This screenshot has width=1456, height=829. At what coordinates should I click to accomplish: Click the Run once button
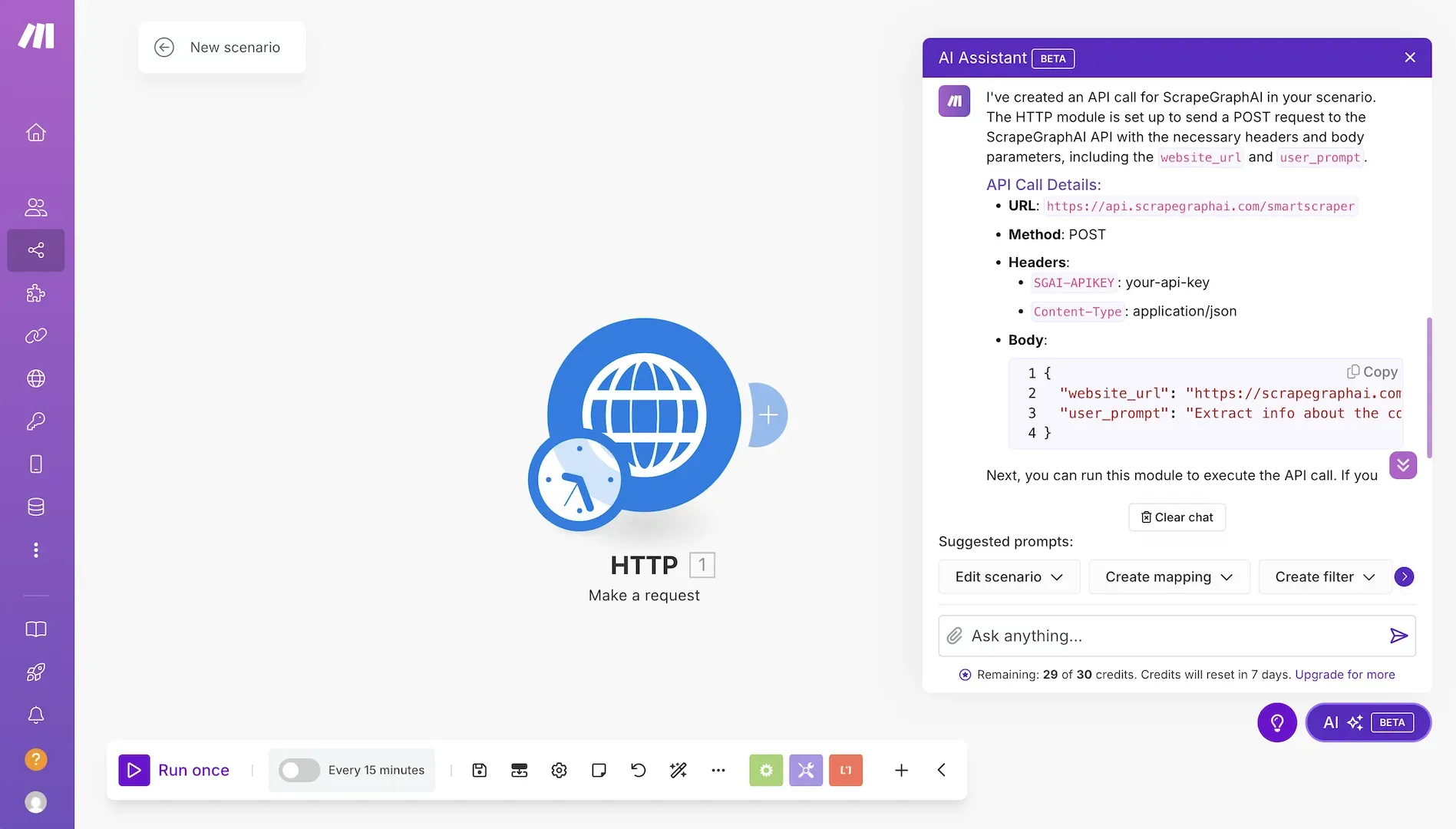[174, 770]
